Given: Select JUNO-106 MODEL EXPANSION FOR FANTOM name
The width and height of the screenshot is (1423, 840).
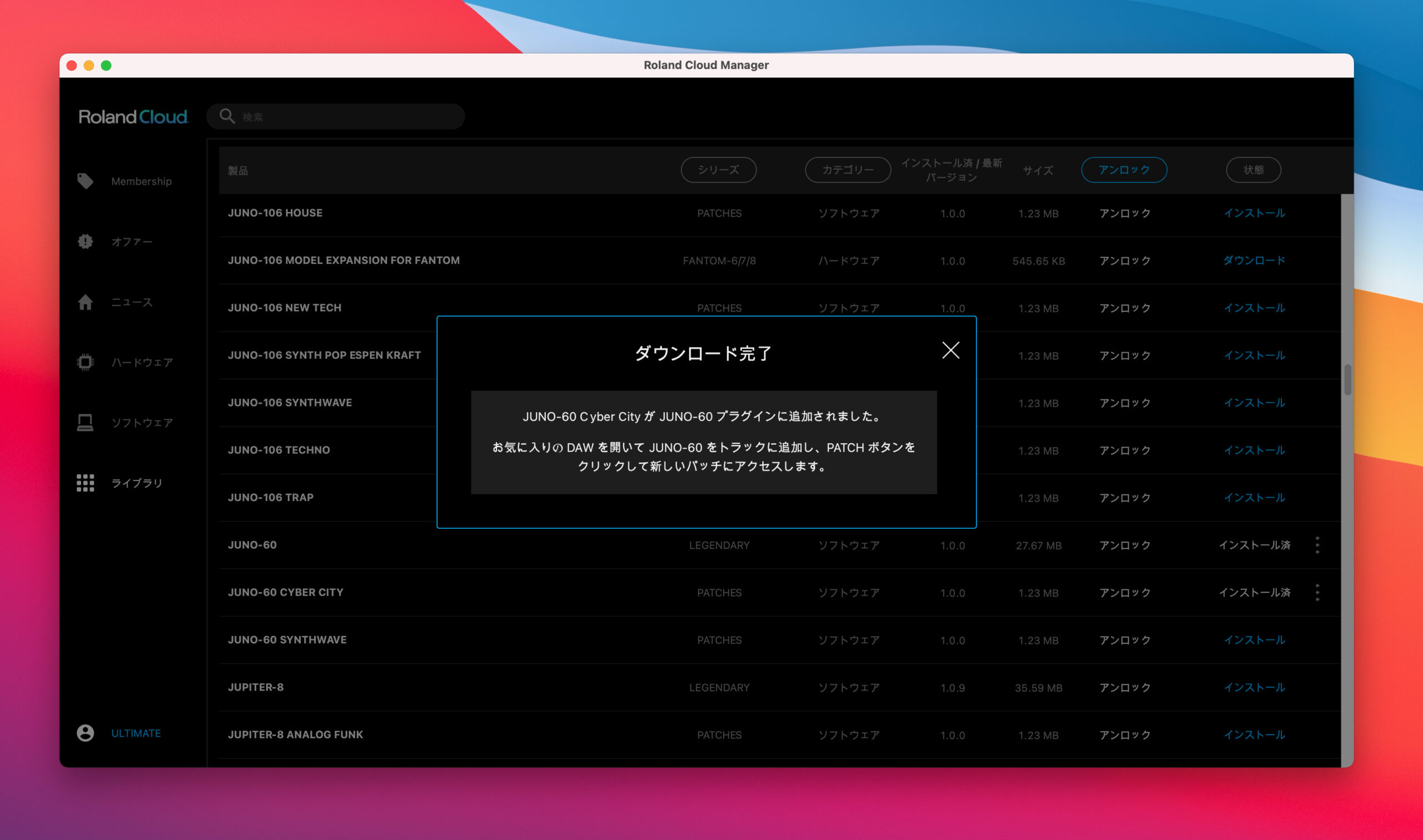Looking at the screenshot, I should tap(344, 261).
